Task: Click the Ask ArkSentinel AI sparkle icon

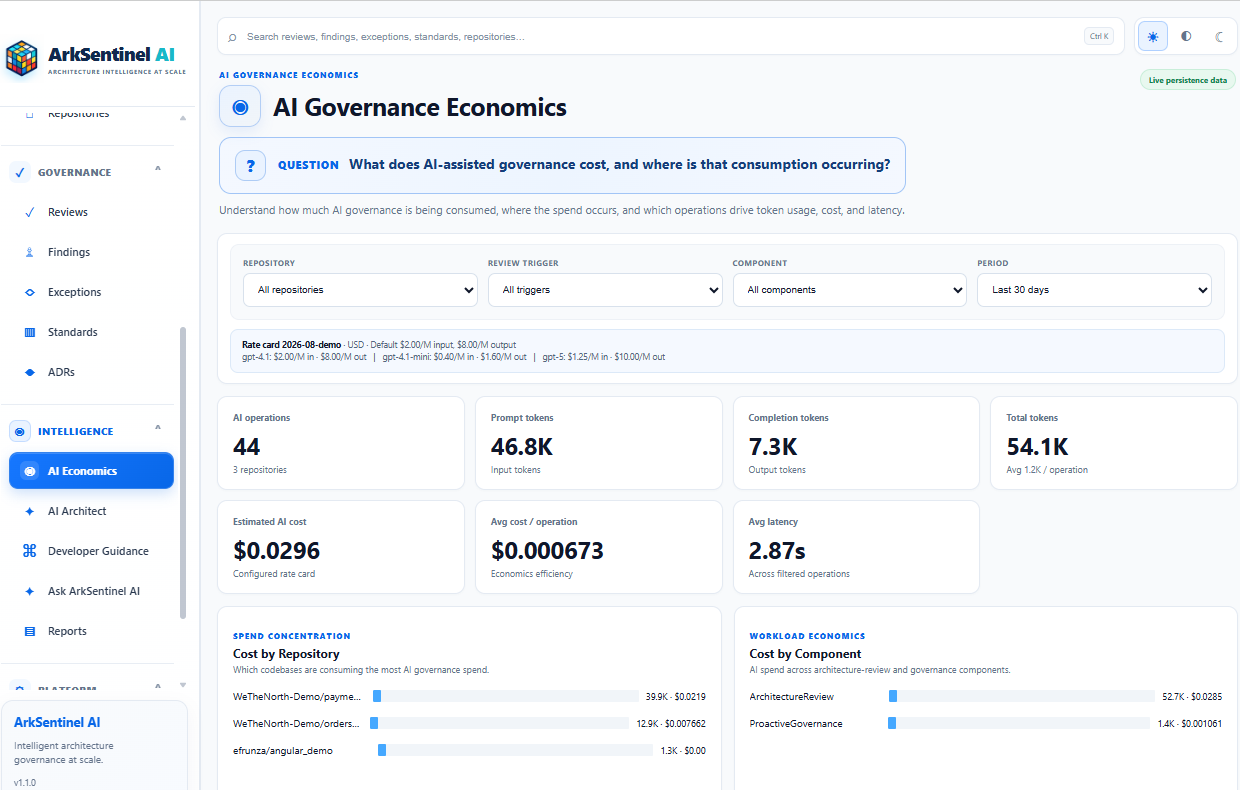Action: click(x=29, y=591)
